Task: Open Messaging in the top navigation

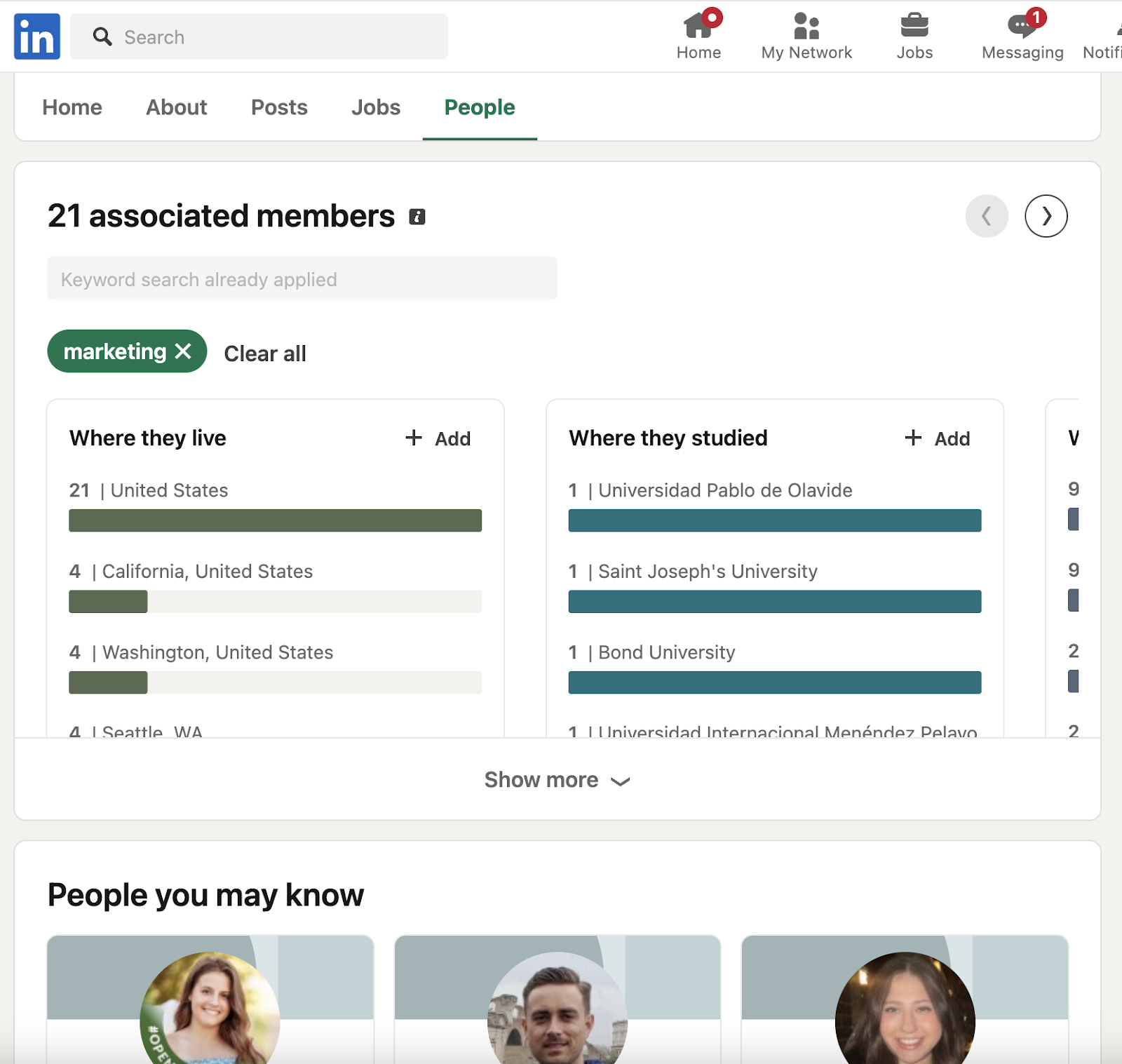Action: click(1022, 36)
